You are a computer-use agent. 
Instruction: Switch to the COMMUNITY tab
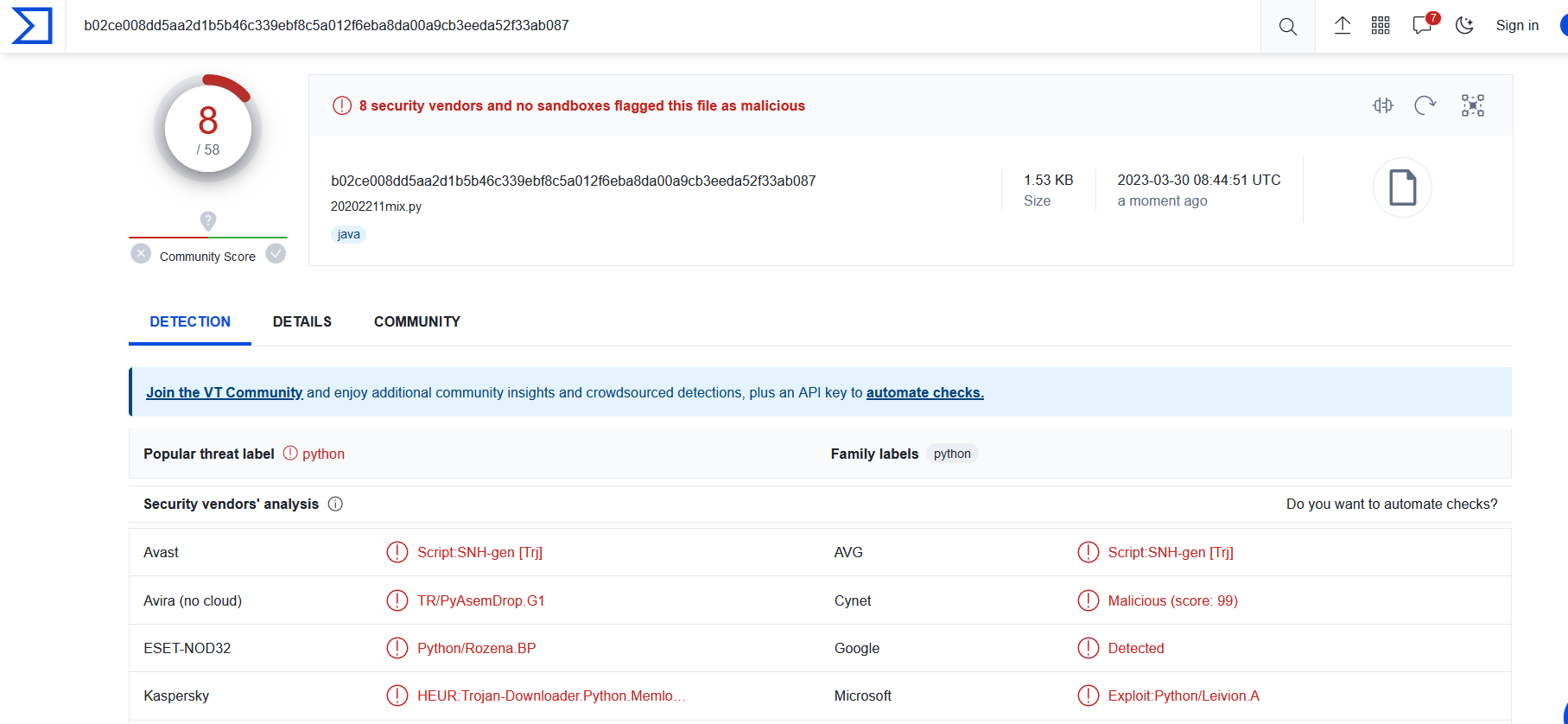(x=416, y=321)
